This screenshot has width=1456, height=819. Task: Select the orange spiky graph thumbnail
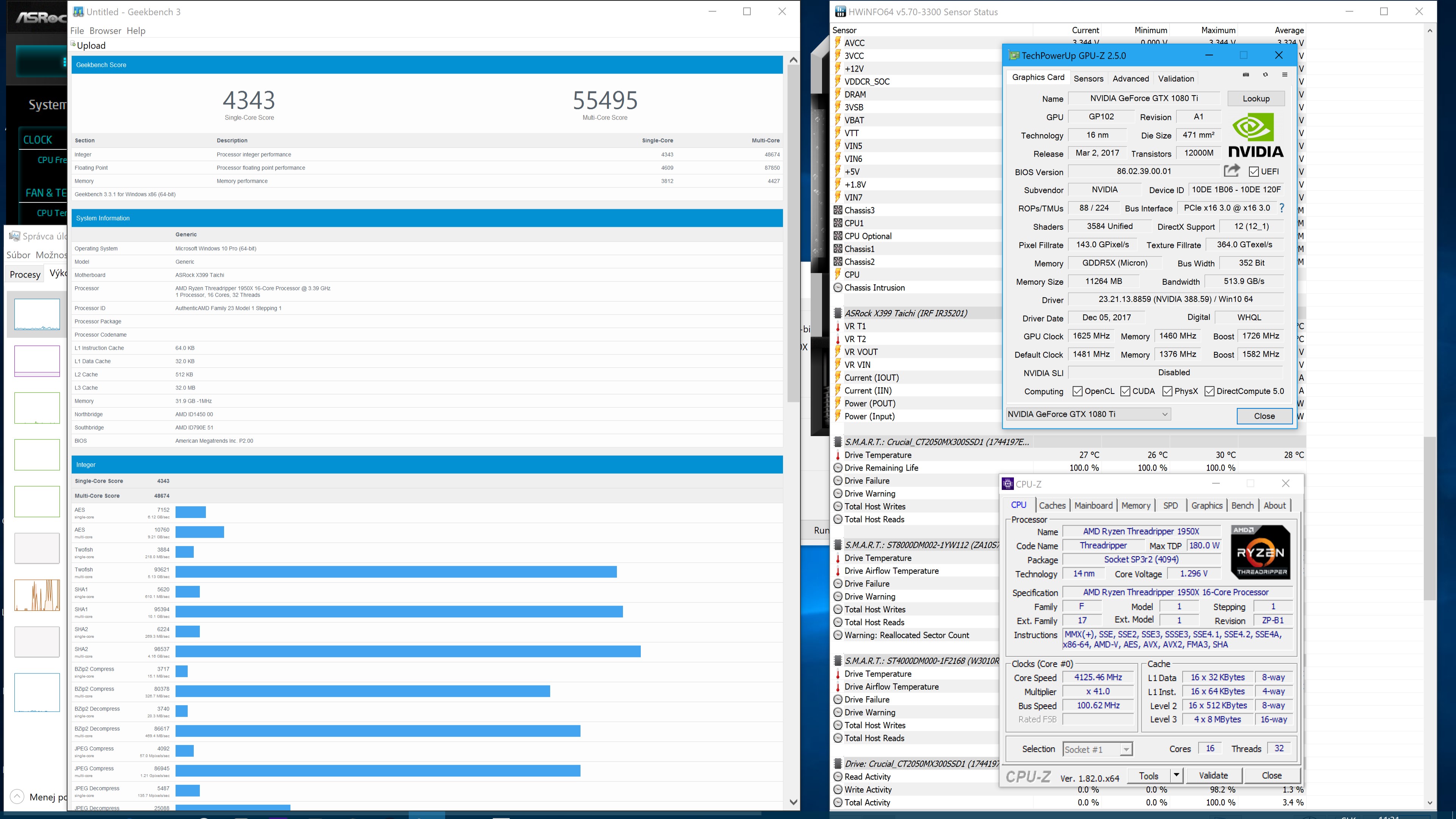click(37, 595)
